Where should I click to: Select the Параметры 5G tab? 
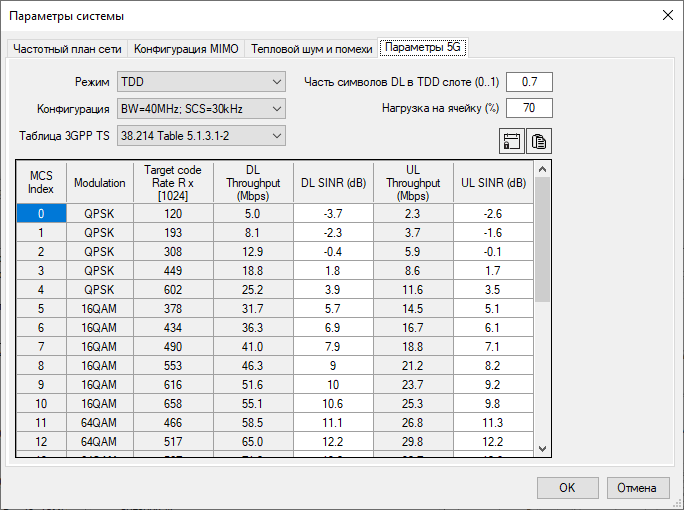(x=423, y=47)
